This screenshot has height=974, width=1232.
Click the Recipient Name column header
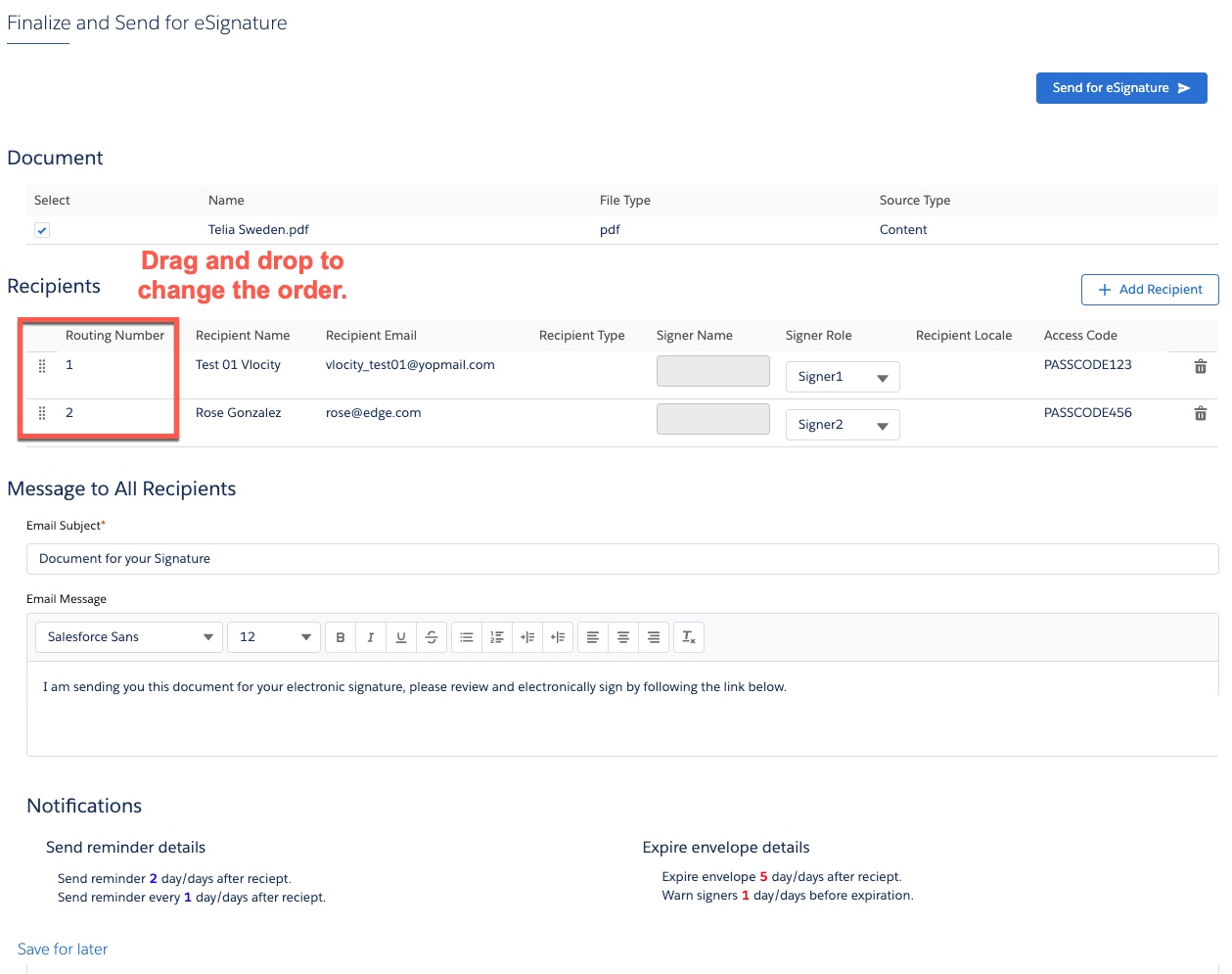coord(243,336)
